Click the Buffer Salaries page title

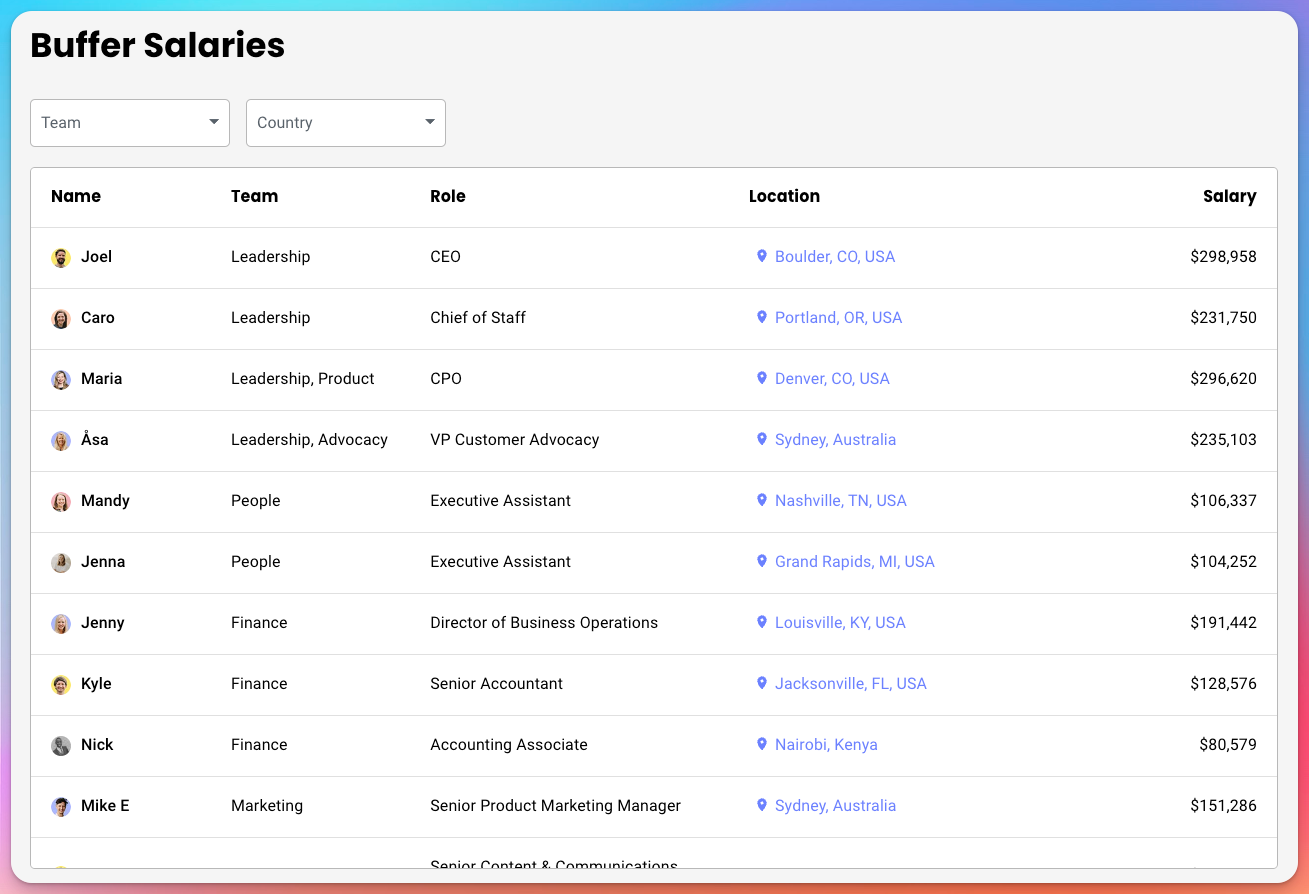click(158, 46)
